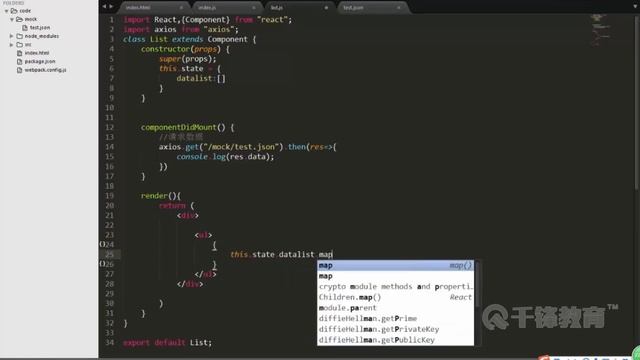Click line number 1 in gutter

[111, 20]
